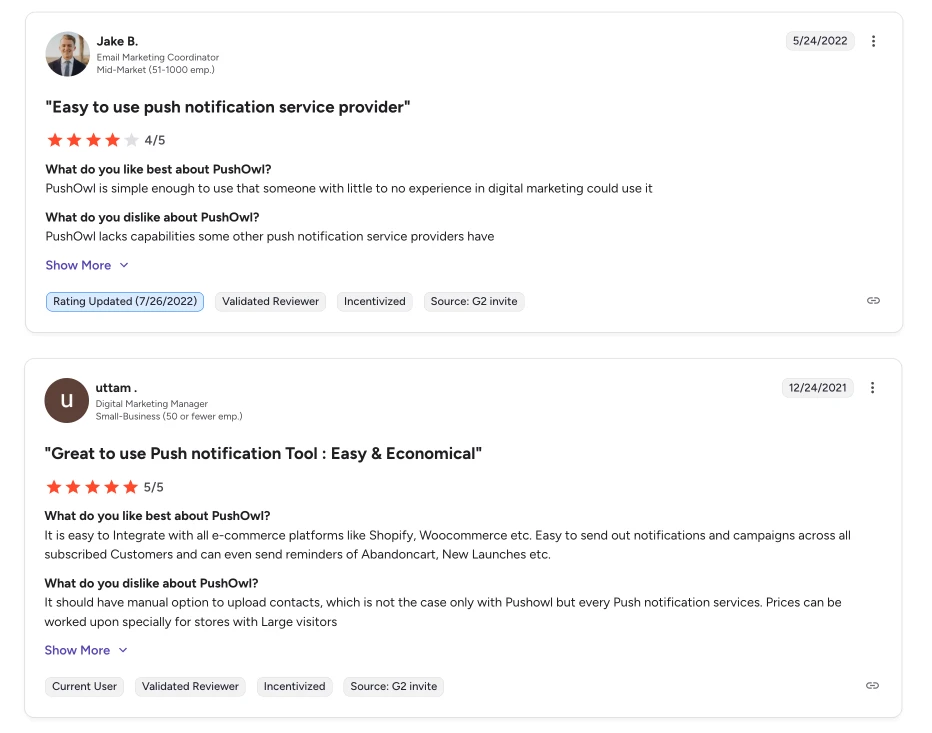Click the 12/24/2021 date on uttam's review
932x733 pixels.
click(x=817, y=388)
